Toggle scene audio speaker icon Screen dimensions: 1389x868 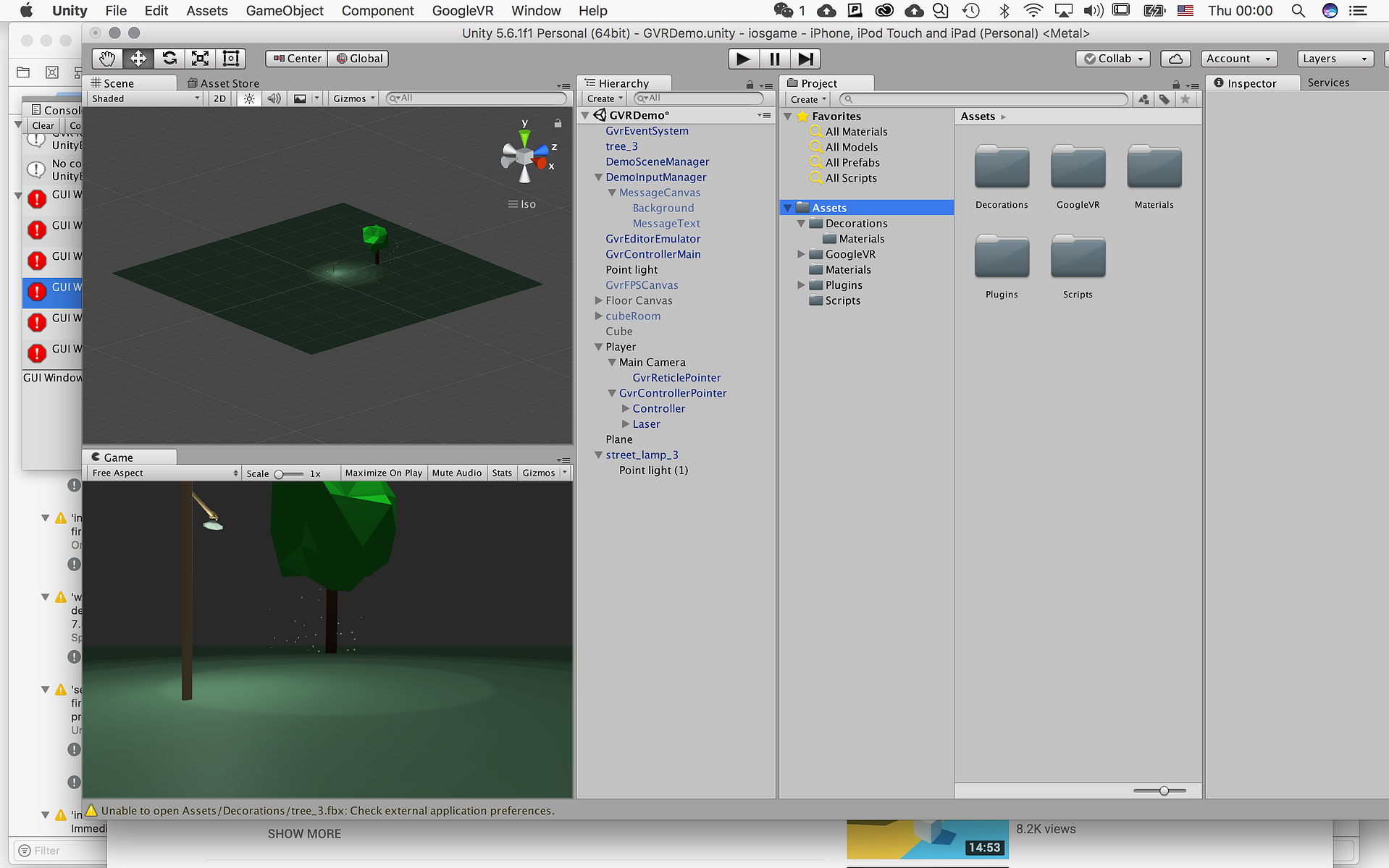tap(274, 98)
